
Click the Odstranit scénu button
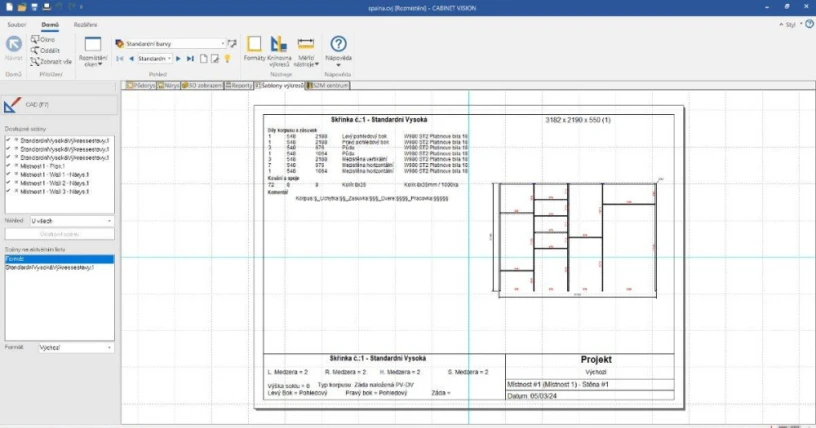tap(59, 234)
